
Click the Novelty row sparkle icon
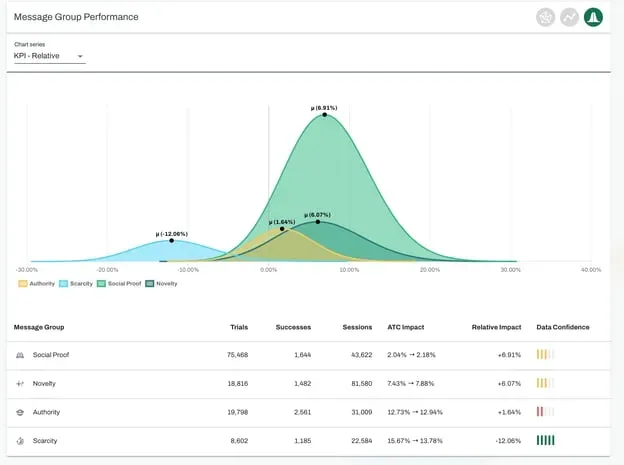pos(20,383)
